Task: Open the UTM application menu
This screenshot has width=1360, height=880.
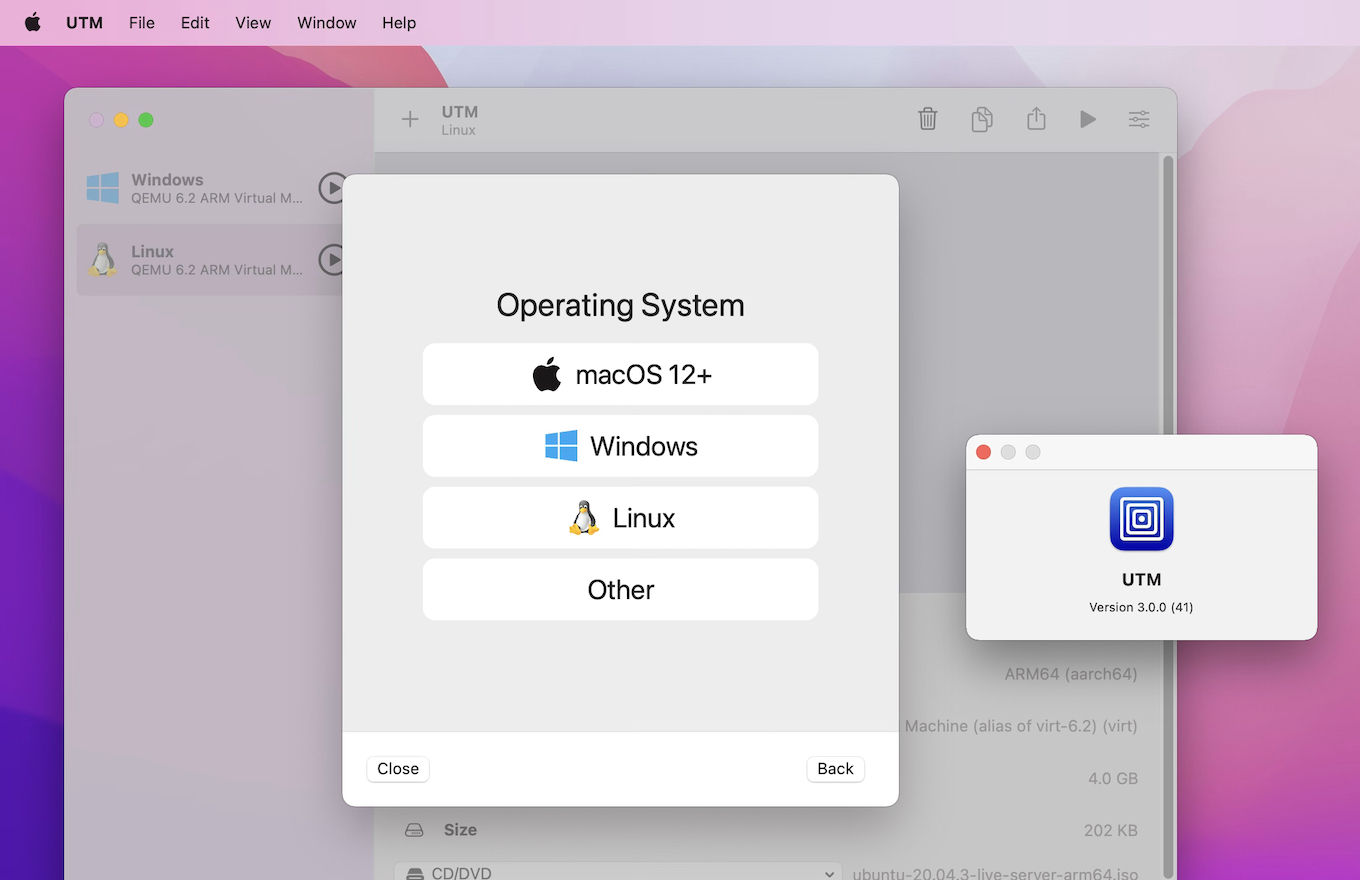Action: pos(85,22)
